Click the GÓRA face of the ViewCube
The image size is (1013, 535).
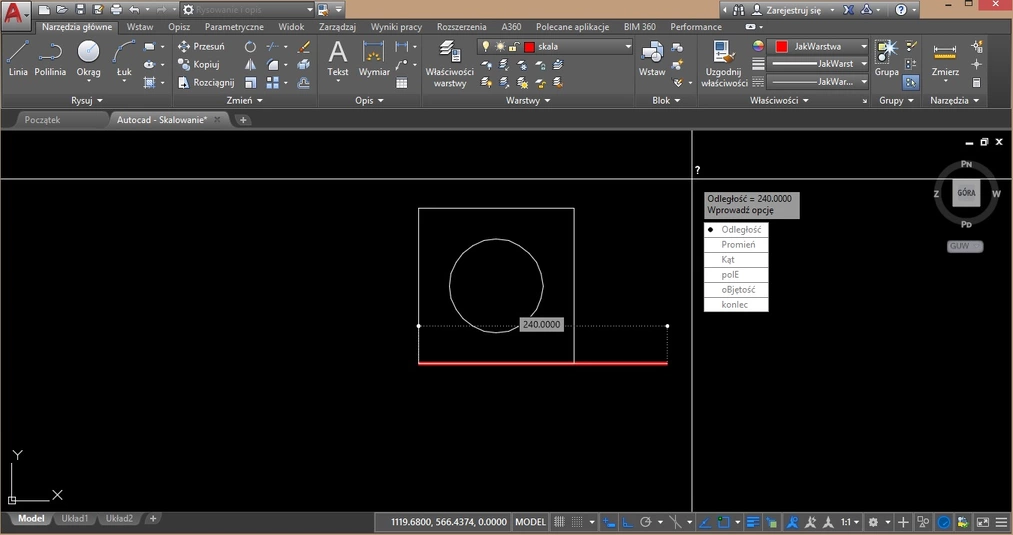coord(966,193)
